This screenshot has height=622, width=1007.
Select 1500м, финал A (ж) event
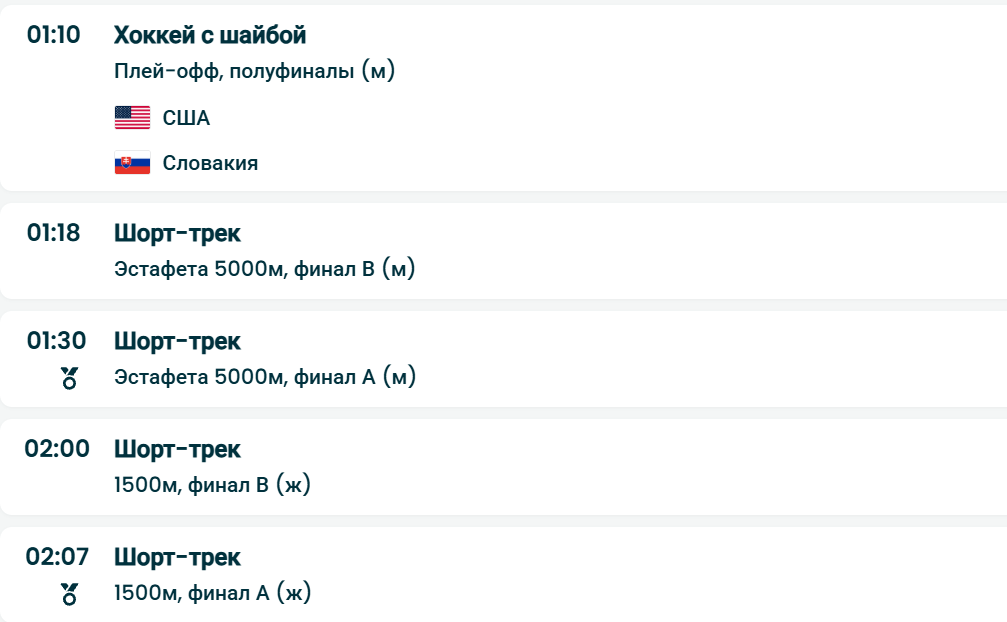point(213,593)
